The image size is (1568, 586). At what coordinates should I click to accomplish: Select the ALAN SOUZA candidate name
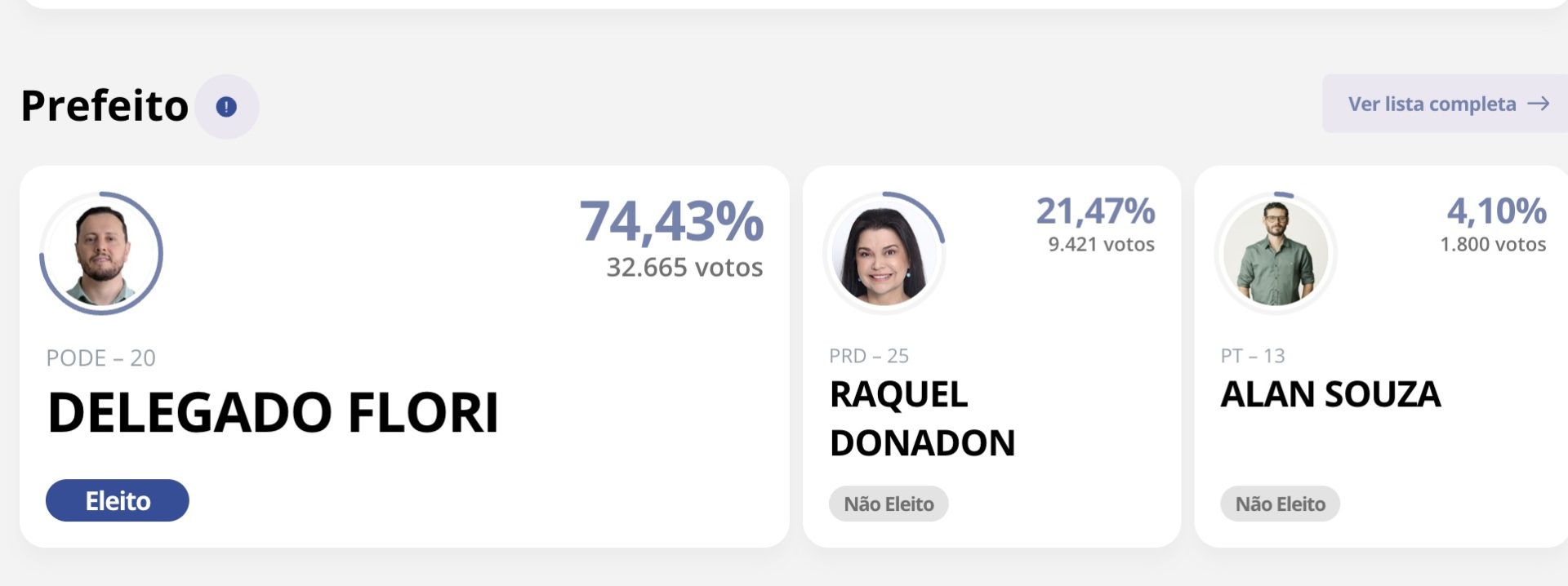(1330, 394)
